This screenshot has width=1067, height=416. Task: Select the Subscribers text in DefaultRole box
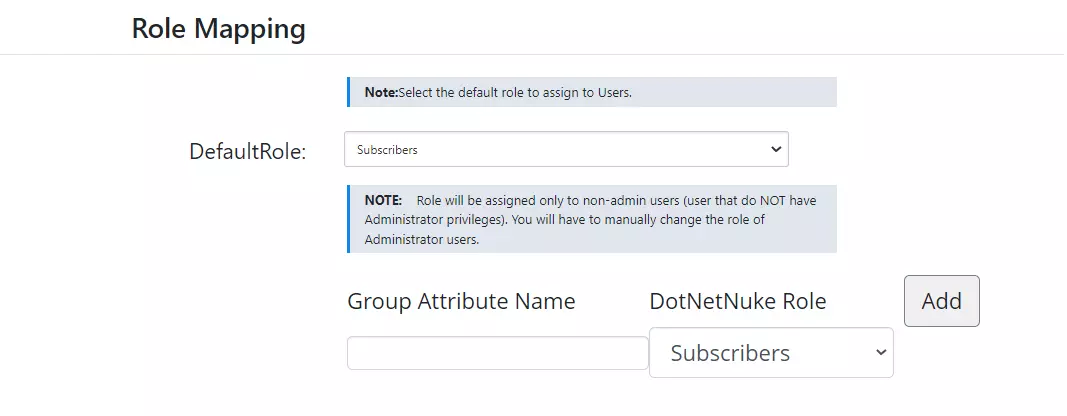point(387,150)
